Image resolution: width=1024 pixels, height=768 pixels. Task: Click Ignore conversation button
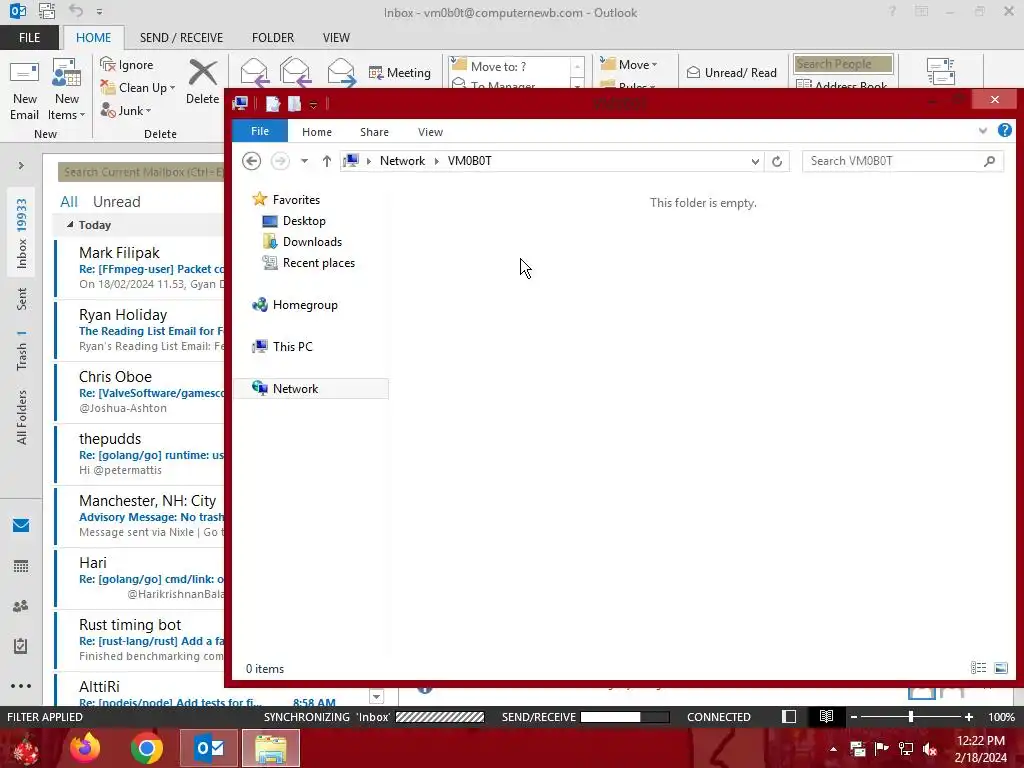pyautogui.click(x=127, y=65)
